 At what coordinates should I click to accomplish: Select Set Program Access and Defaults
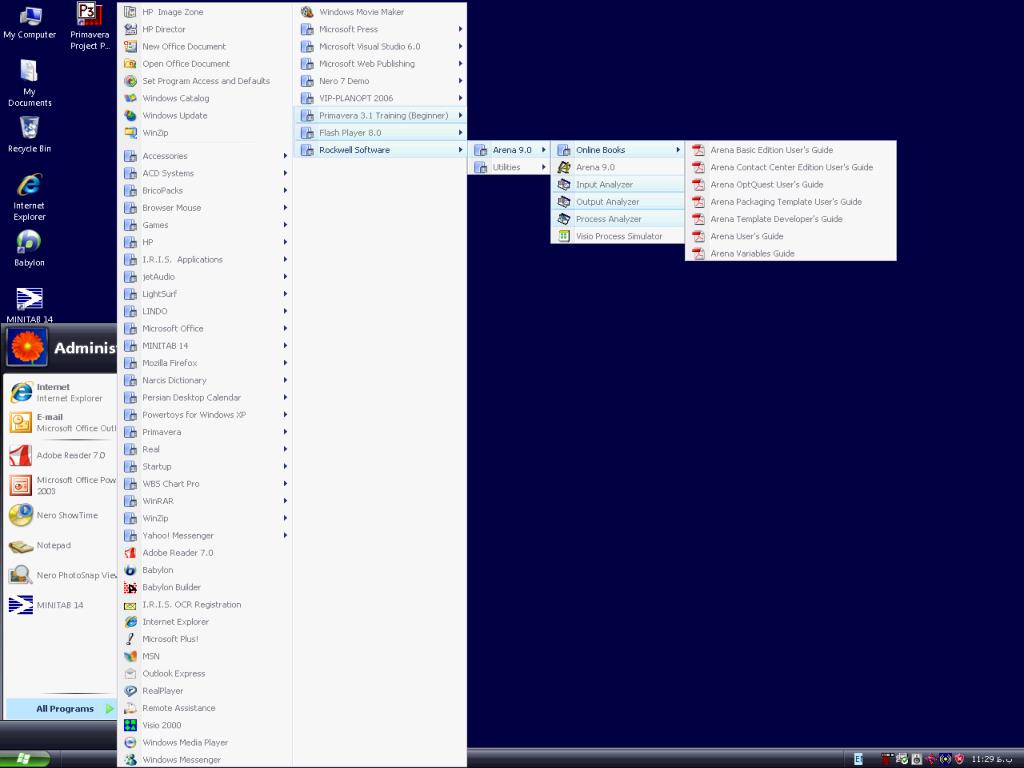[x=206, y=81]
